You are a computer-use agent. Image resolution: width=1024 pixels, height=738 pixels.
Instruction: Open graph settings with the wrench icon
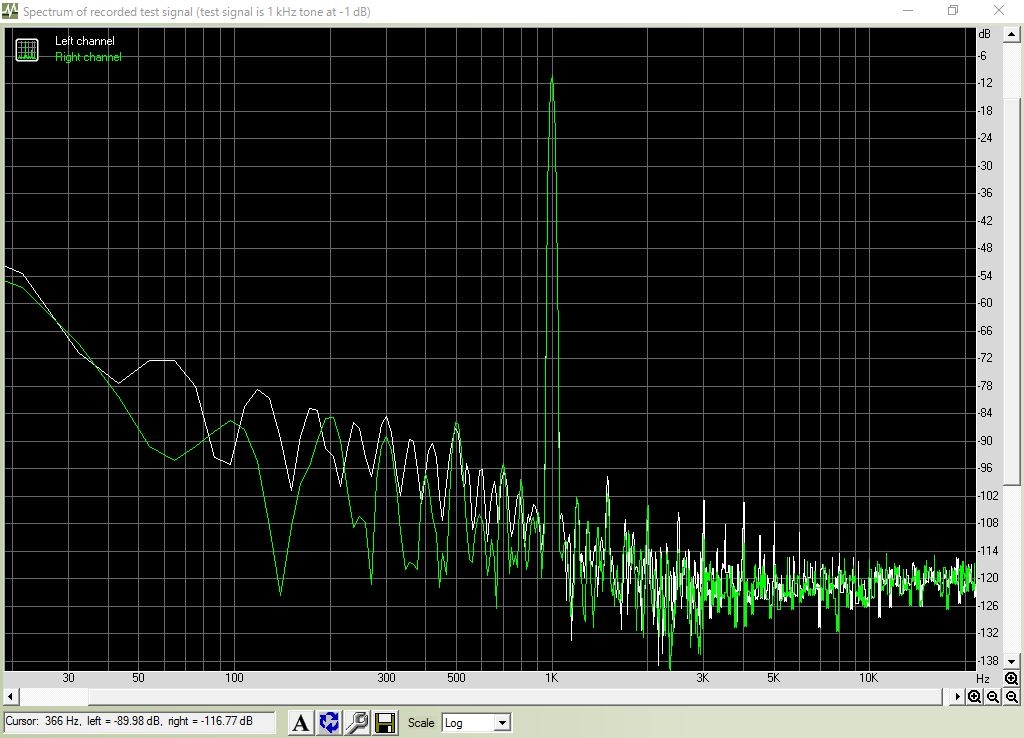[357, 723]
